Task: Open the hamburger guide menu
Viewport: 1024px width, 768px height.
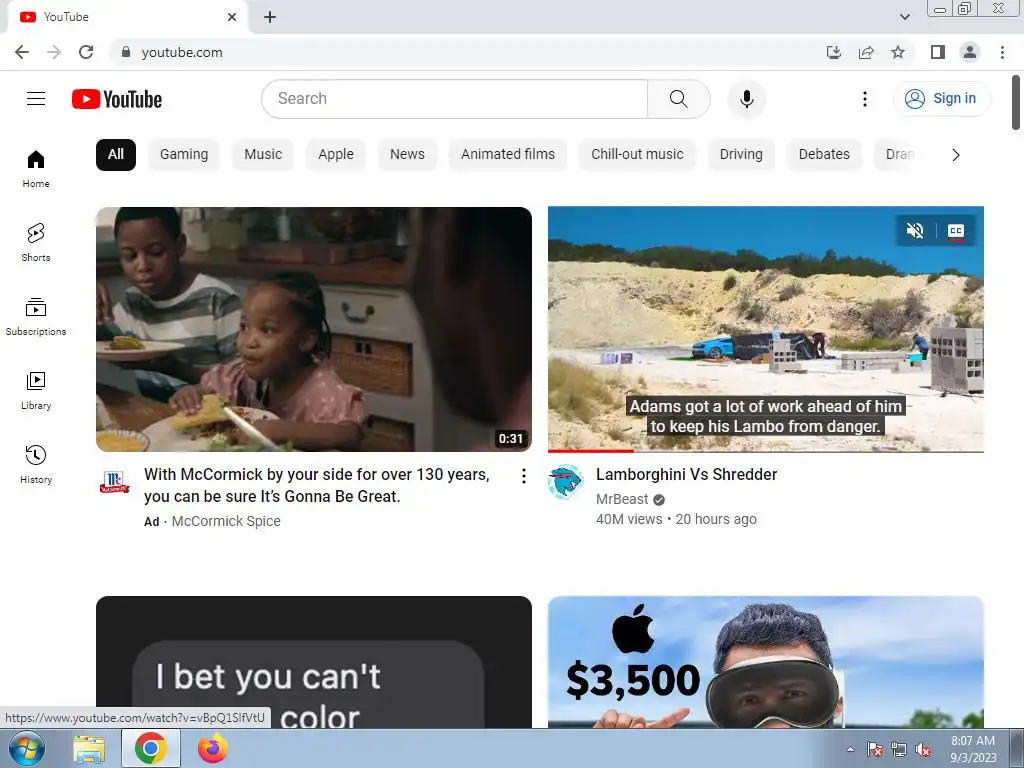Action: tap(36, 99)
